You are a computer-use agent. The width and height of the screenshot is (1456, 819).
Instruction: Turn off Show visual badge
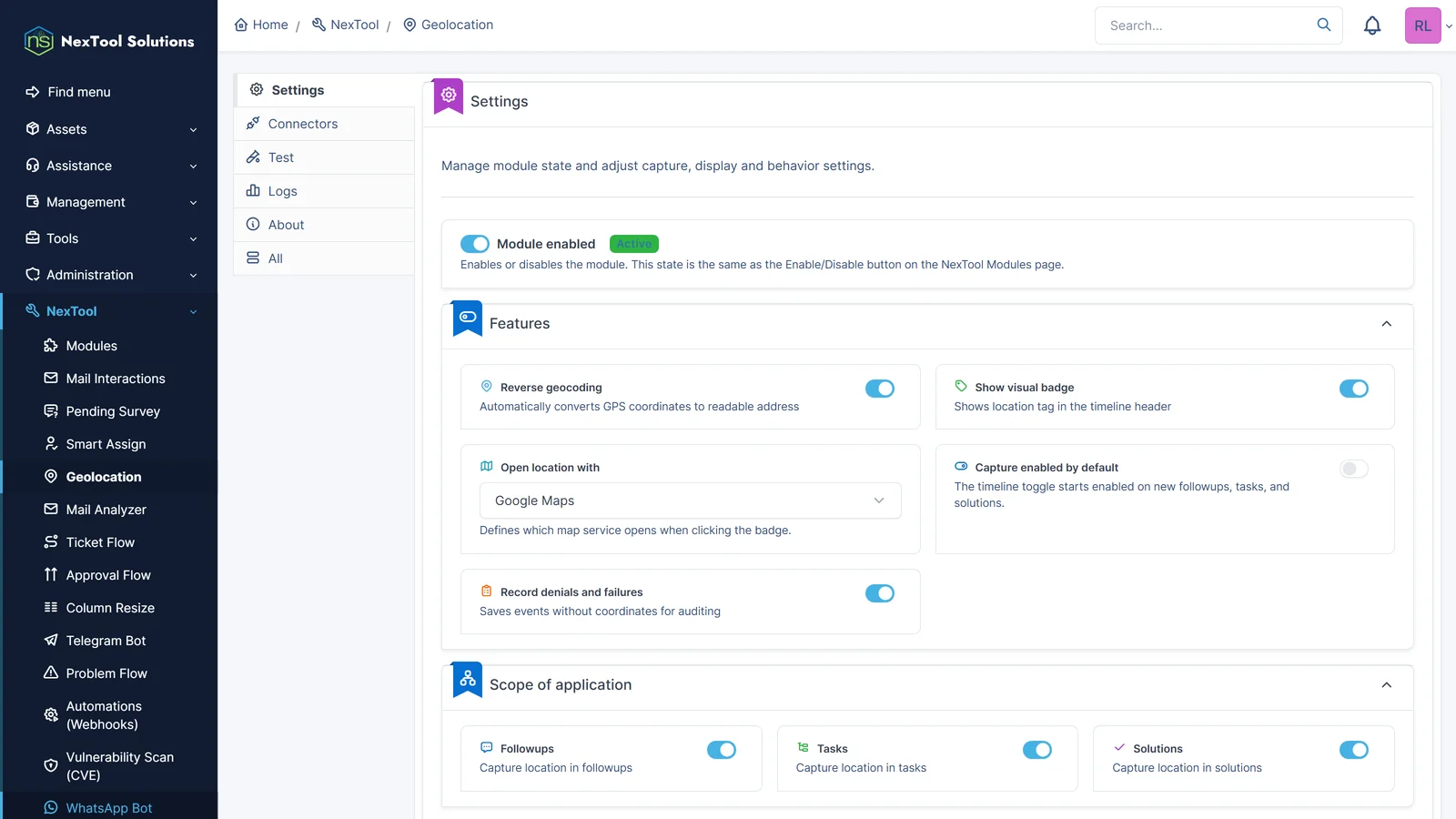click(1354, 389)
